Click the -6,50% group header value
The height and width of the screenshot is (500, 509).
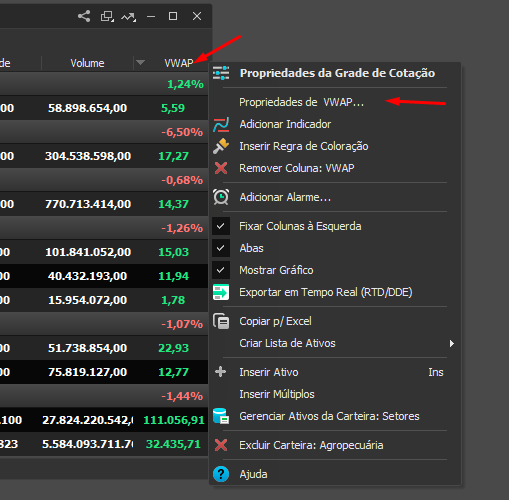click(x=182, y=132)
